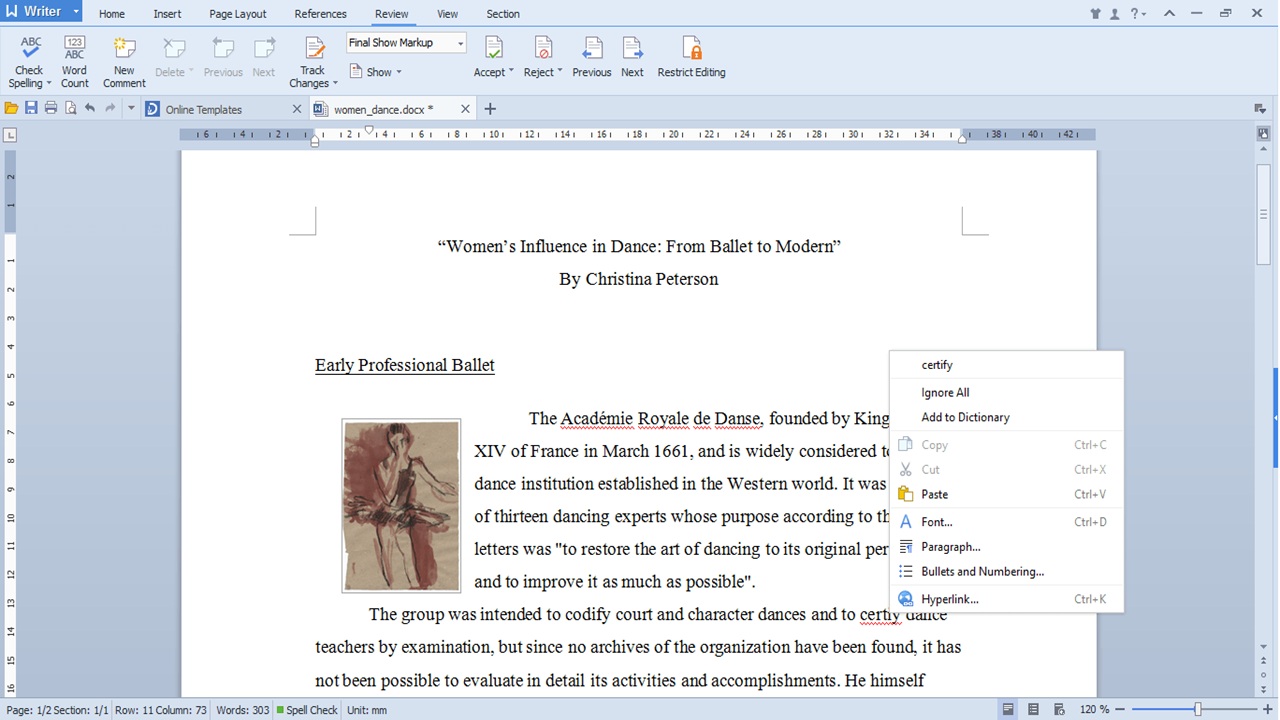Expand the Show options menu

coord(376,71)
